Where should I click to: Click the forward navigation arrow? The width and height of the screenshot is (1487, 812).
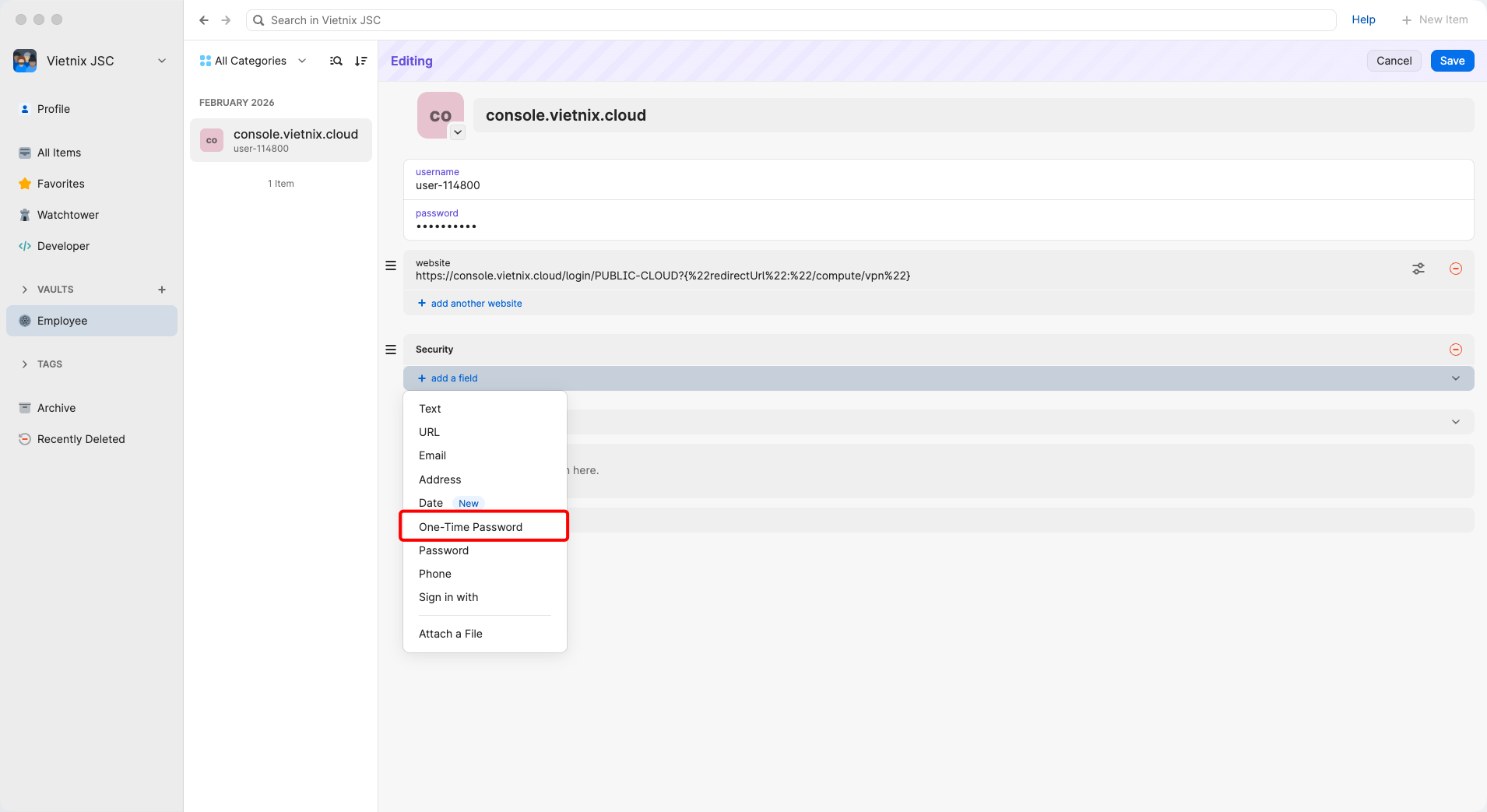[x=226, y=19]
